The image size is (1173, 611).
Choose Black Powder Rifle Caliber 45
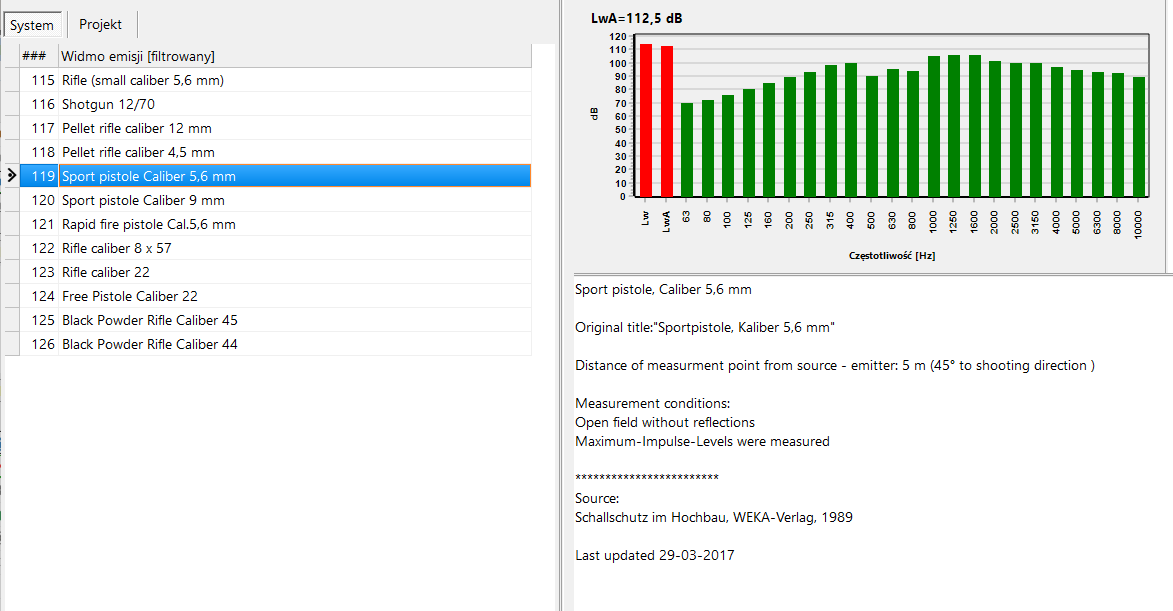point(275,319)
